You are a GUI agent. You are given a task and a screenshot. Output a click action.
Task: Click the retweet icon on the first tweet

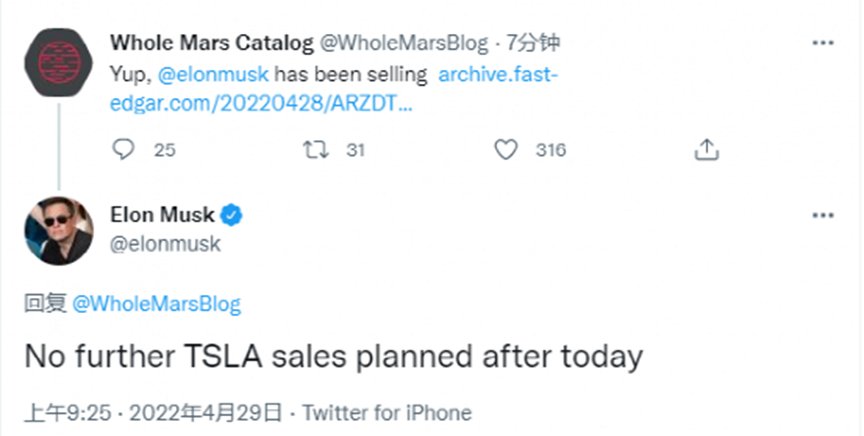click(x=315, y=150)
